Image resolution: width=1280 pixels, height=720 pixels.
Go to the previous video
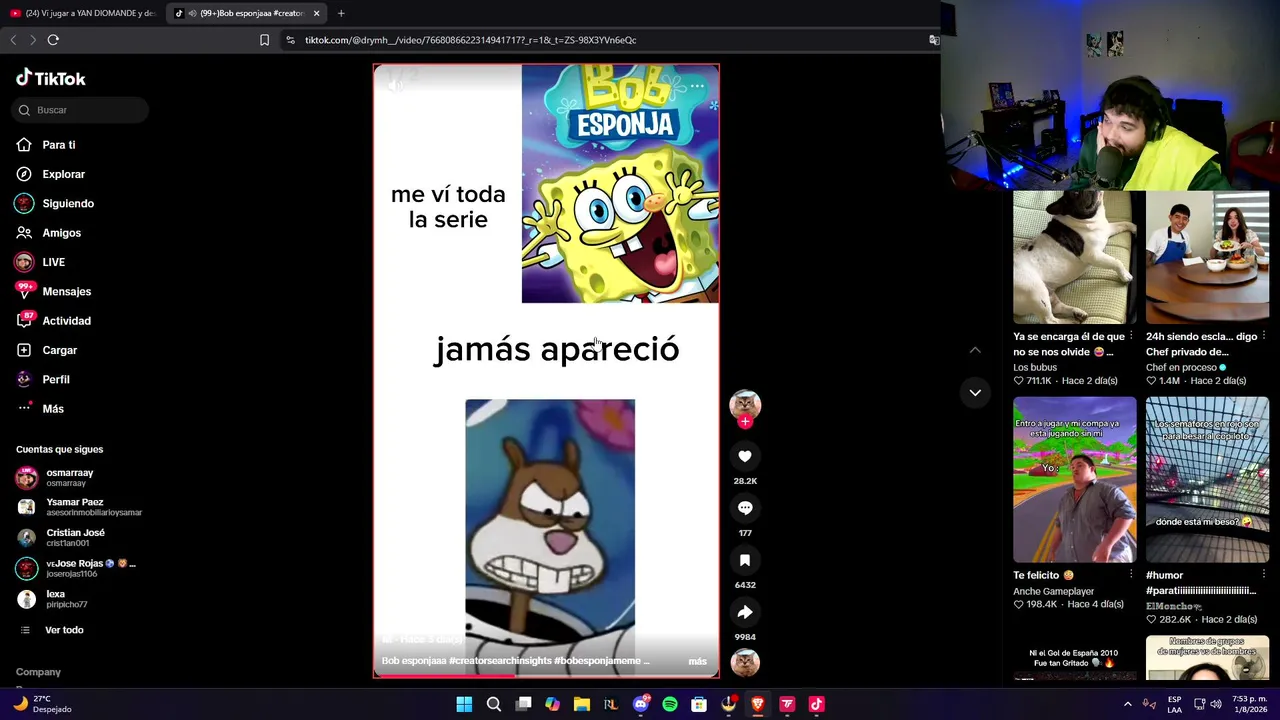coord(975,350)
